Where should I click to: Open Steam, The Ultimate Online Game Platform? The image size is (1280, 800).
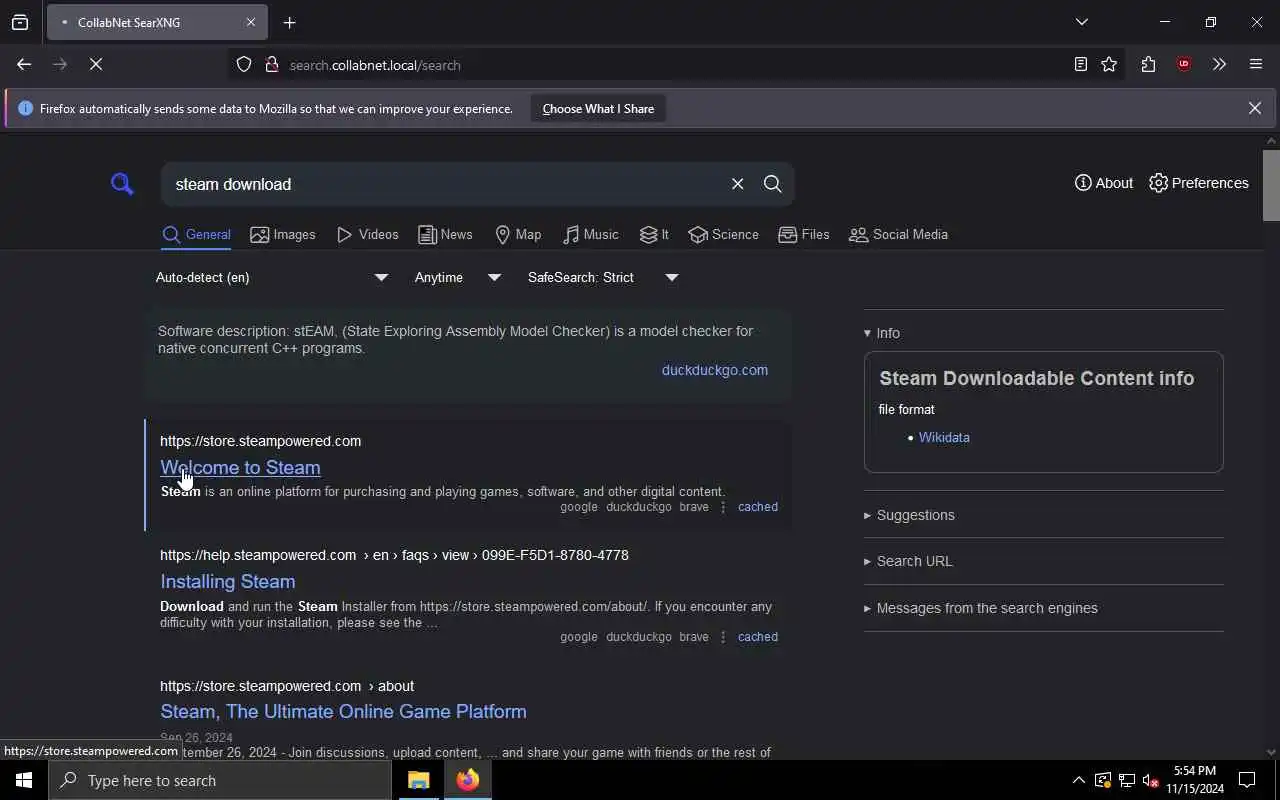[x=343, y=711]
